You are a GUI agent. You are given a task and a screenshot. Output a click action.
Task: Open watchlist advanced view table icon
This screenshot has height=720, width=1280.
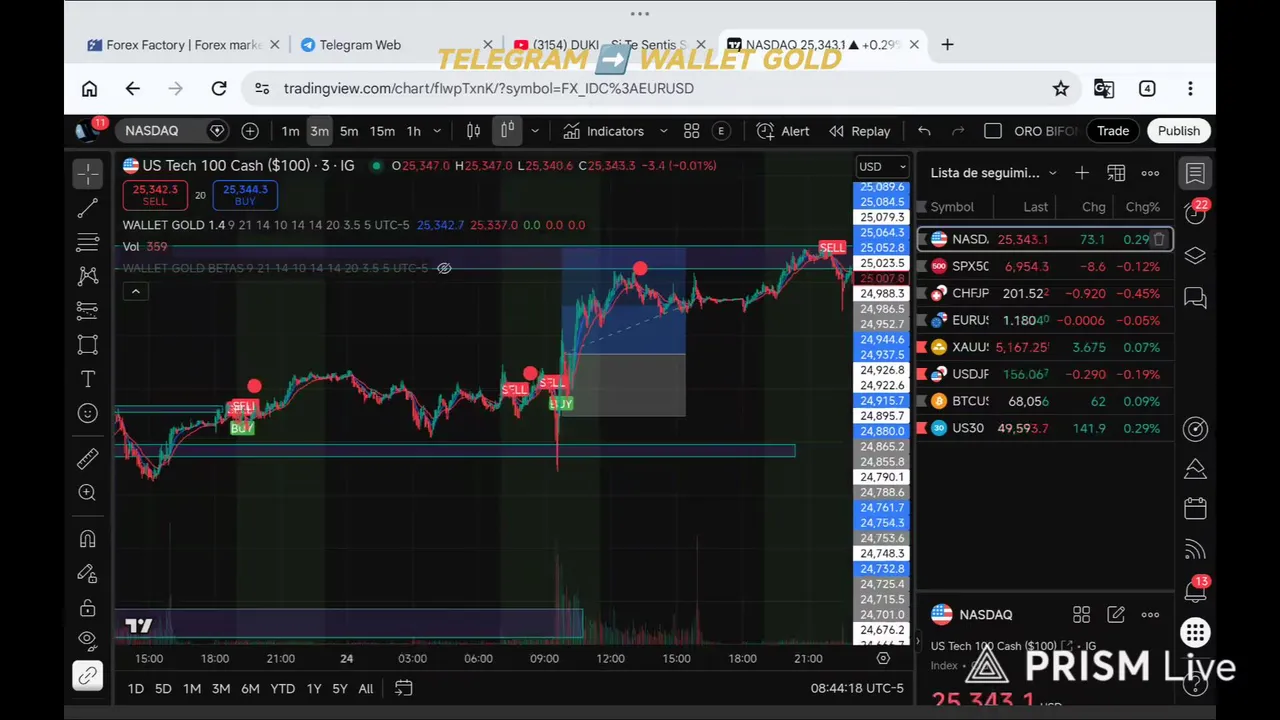pos(1116,173)
